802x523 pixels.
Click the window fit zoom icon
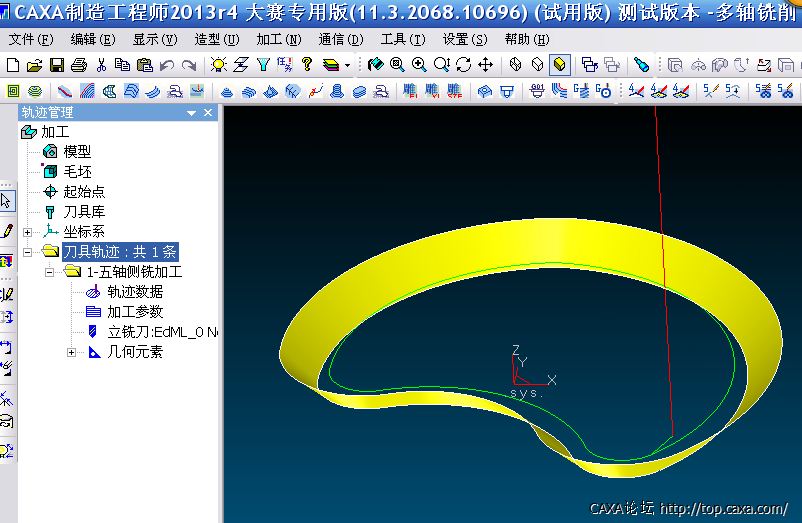click(397, 64)
